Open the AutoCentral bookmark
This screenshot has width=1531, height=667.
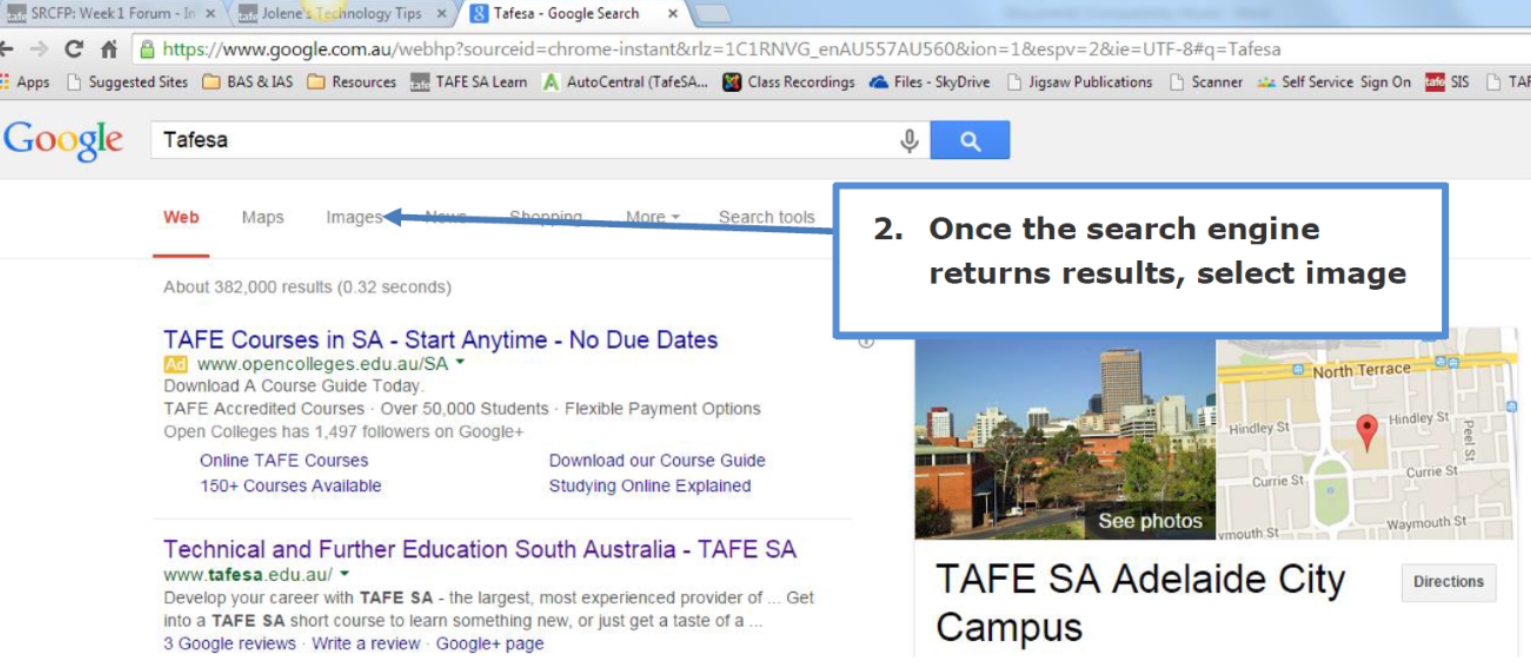click(625, 82)
